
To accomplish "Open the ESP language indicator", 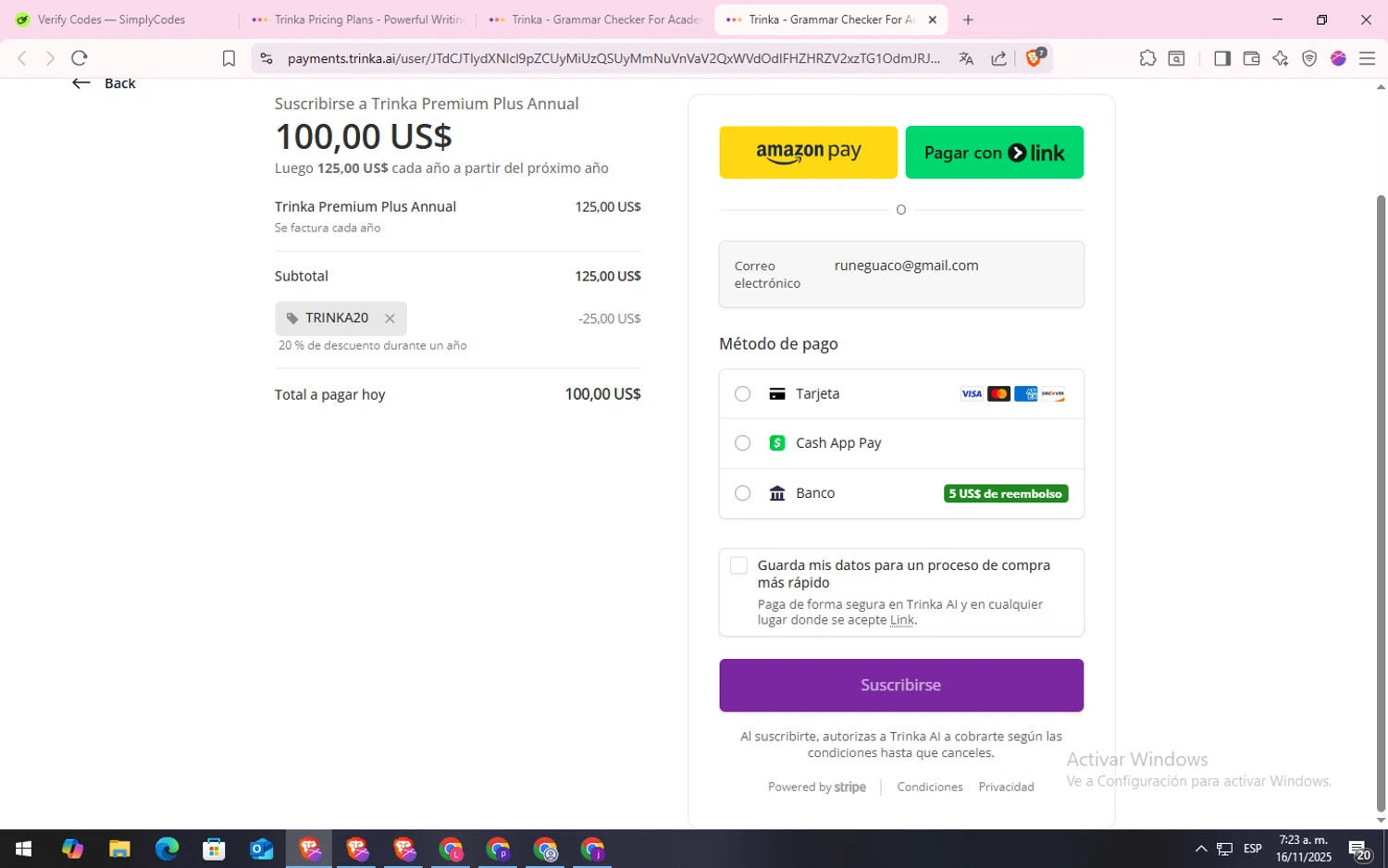I will point(1253,849).
